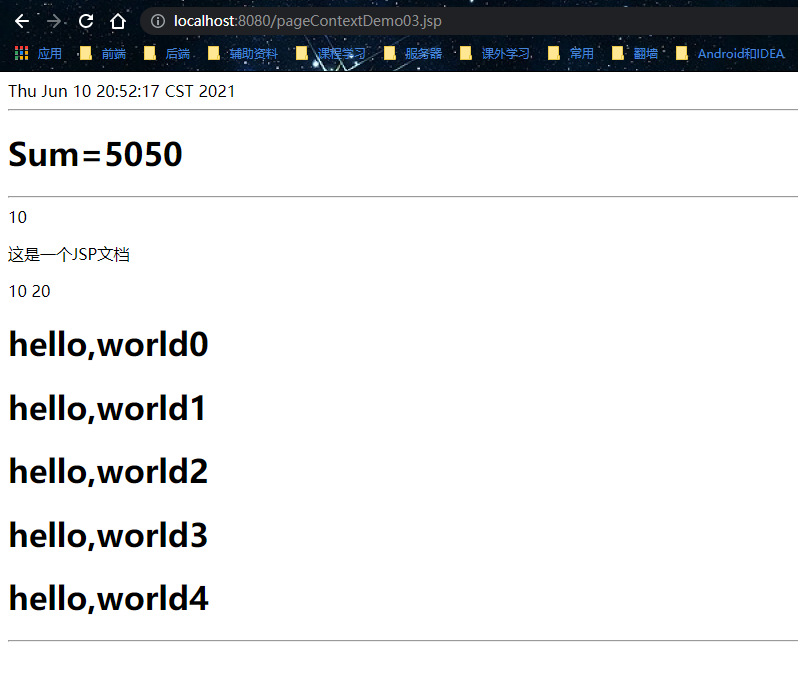
Task: Click the hello,world2 heading
Action: click(x=108, y=472)
